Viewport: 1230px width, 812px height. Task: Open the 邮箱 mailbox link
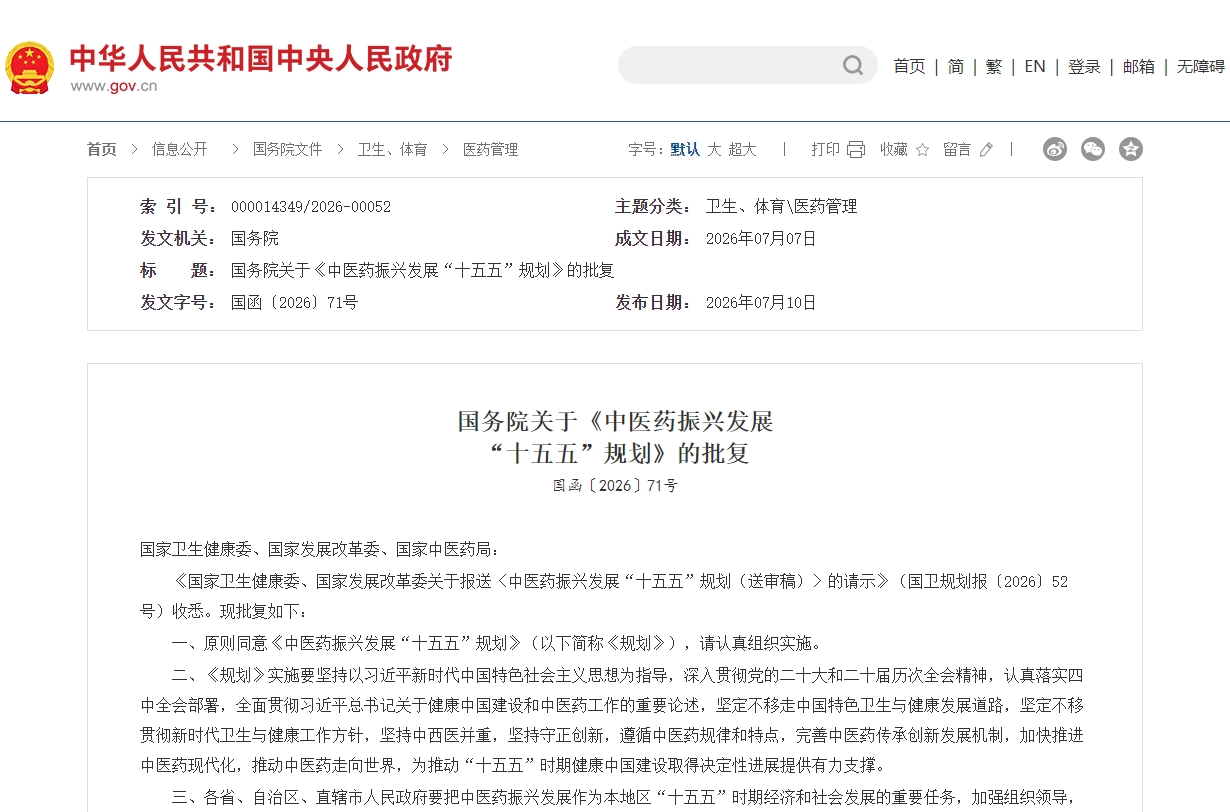[1139, 67]
